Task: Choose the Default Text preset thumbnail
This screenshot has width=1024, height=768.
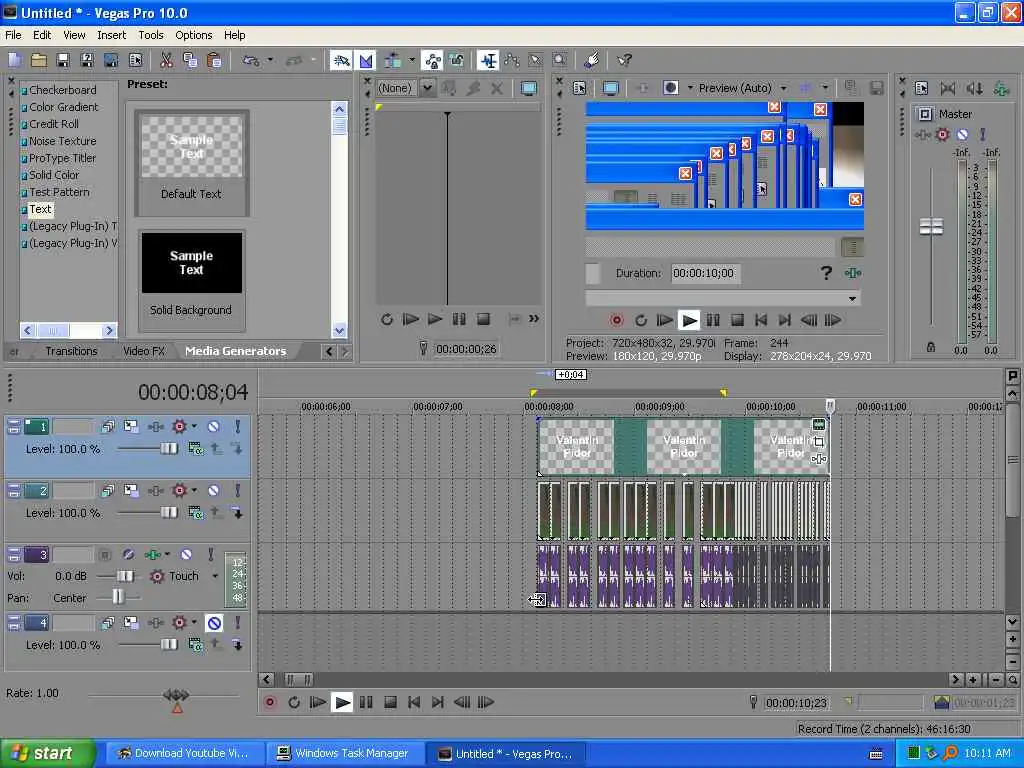Action: pos(191,147)
